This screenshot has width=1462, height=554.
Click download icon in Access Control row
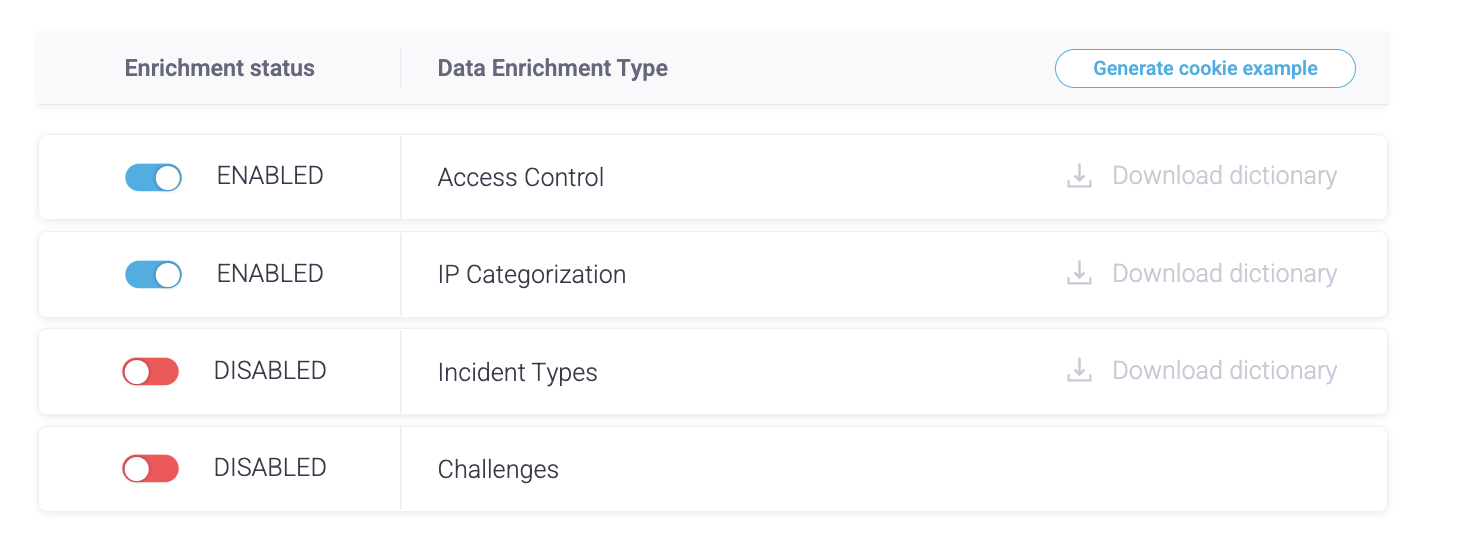1079,177
